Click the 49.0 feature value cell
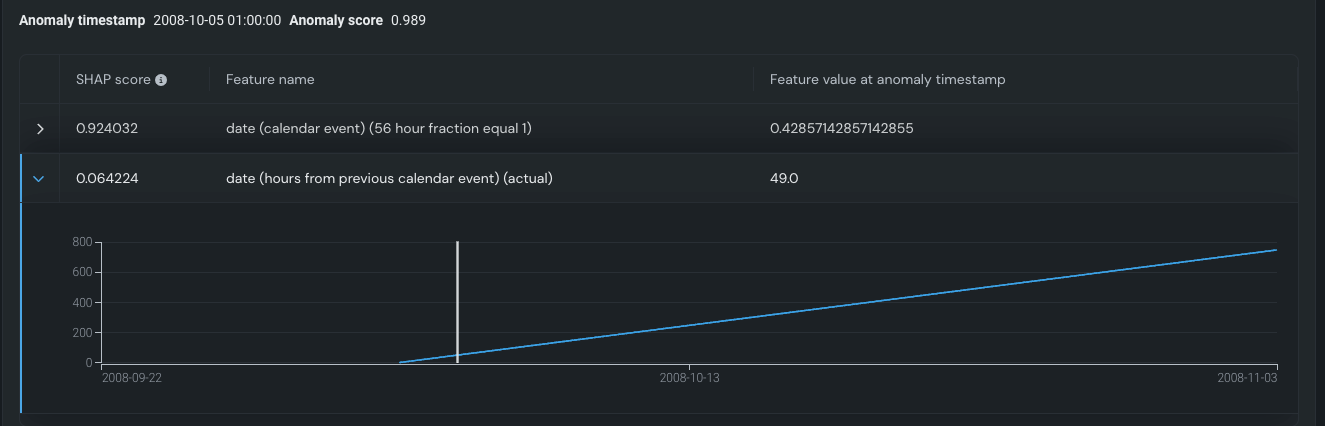This screenshot has height=426, width=1325. click(783, 179)
